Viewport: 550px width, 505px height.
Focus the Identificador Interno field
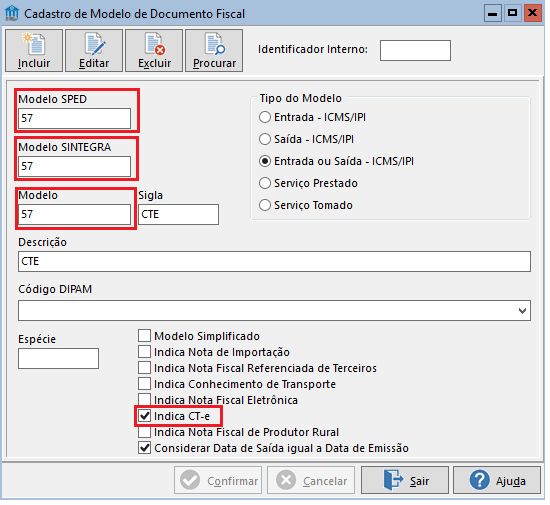point(415,50)
